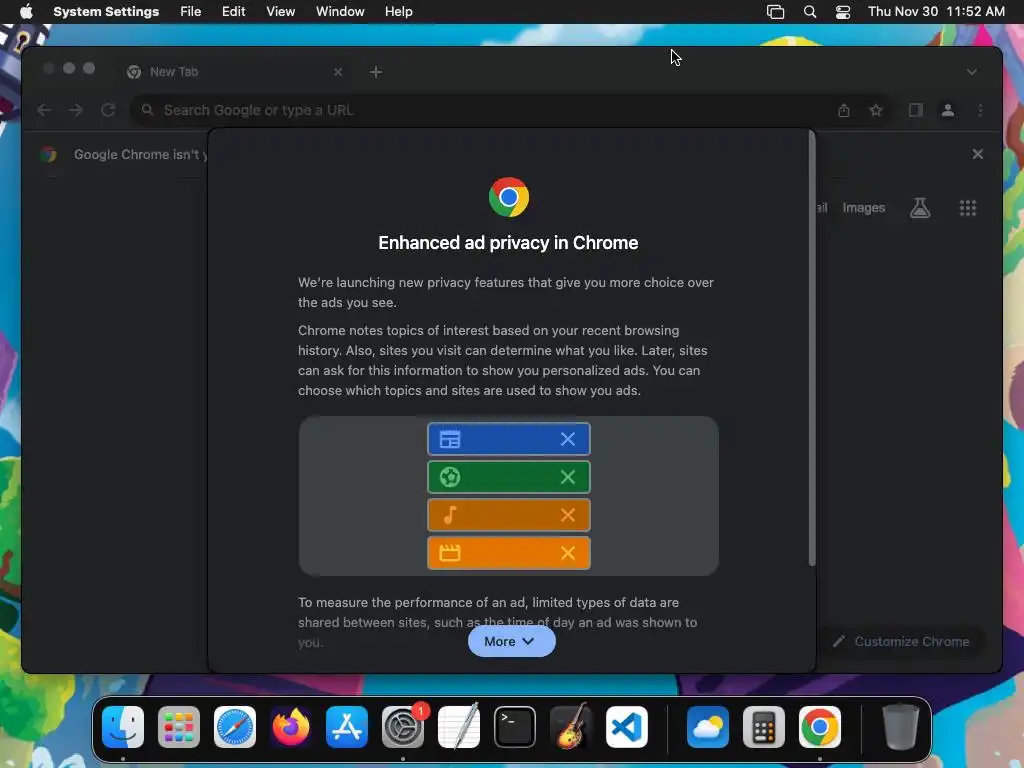This screenshot has width=1024, height=768.
Task: Open Chrome's three-dot menu
Action: (980, 110)
